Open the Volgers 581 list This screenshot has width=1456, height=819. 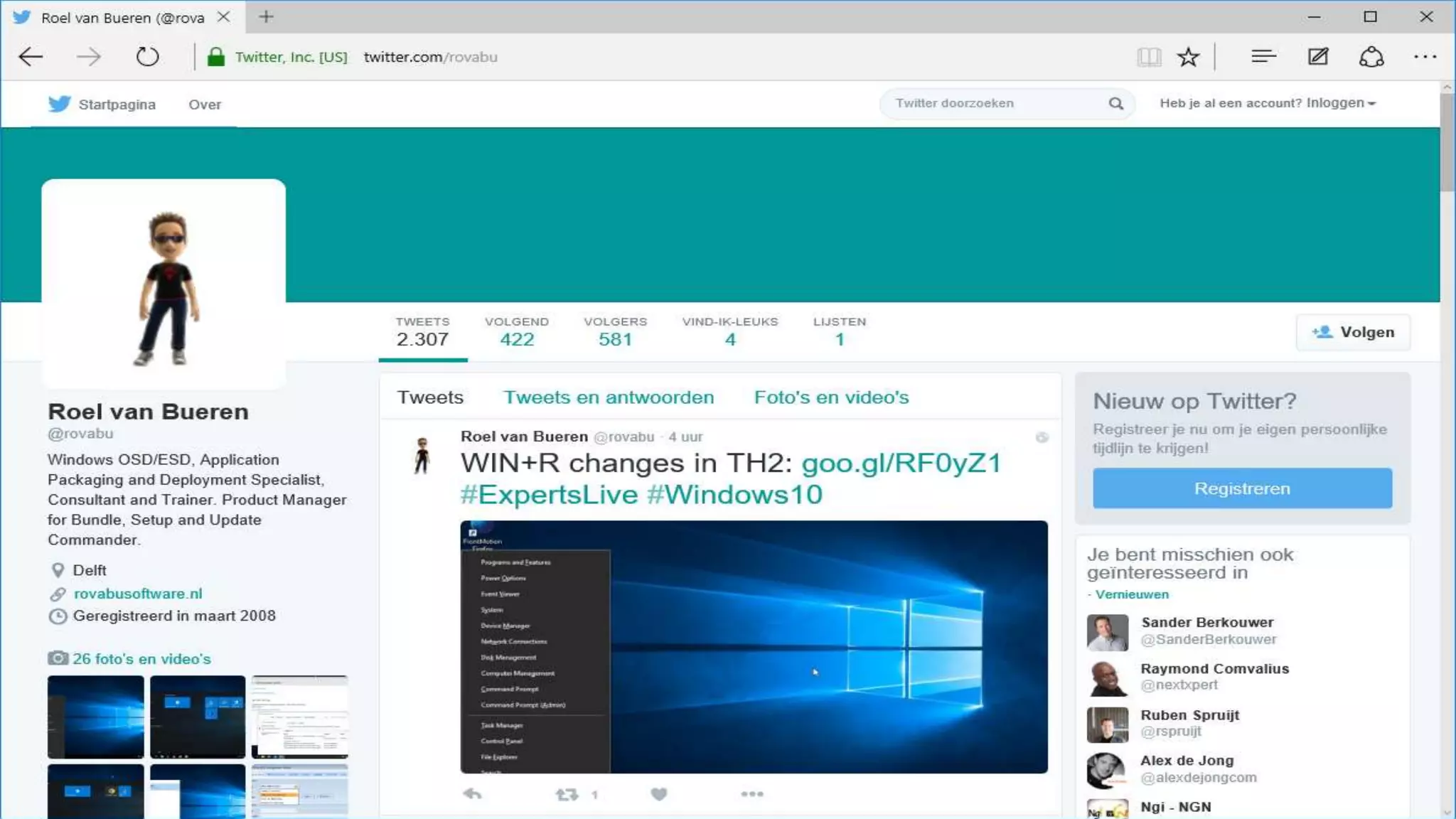coord(616,331)
